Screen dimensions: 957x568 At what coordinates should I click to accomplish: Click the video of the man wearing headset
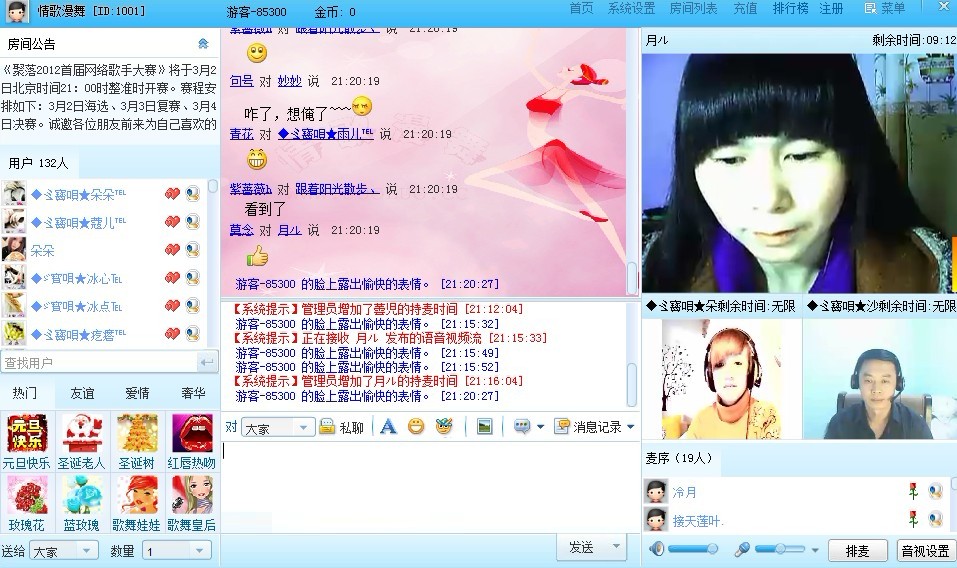(x=879, y=378)
